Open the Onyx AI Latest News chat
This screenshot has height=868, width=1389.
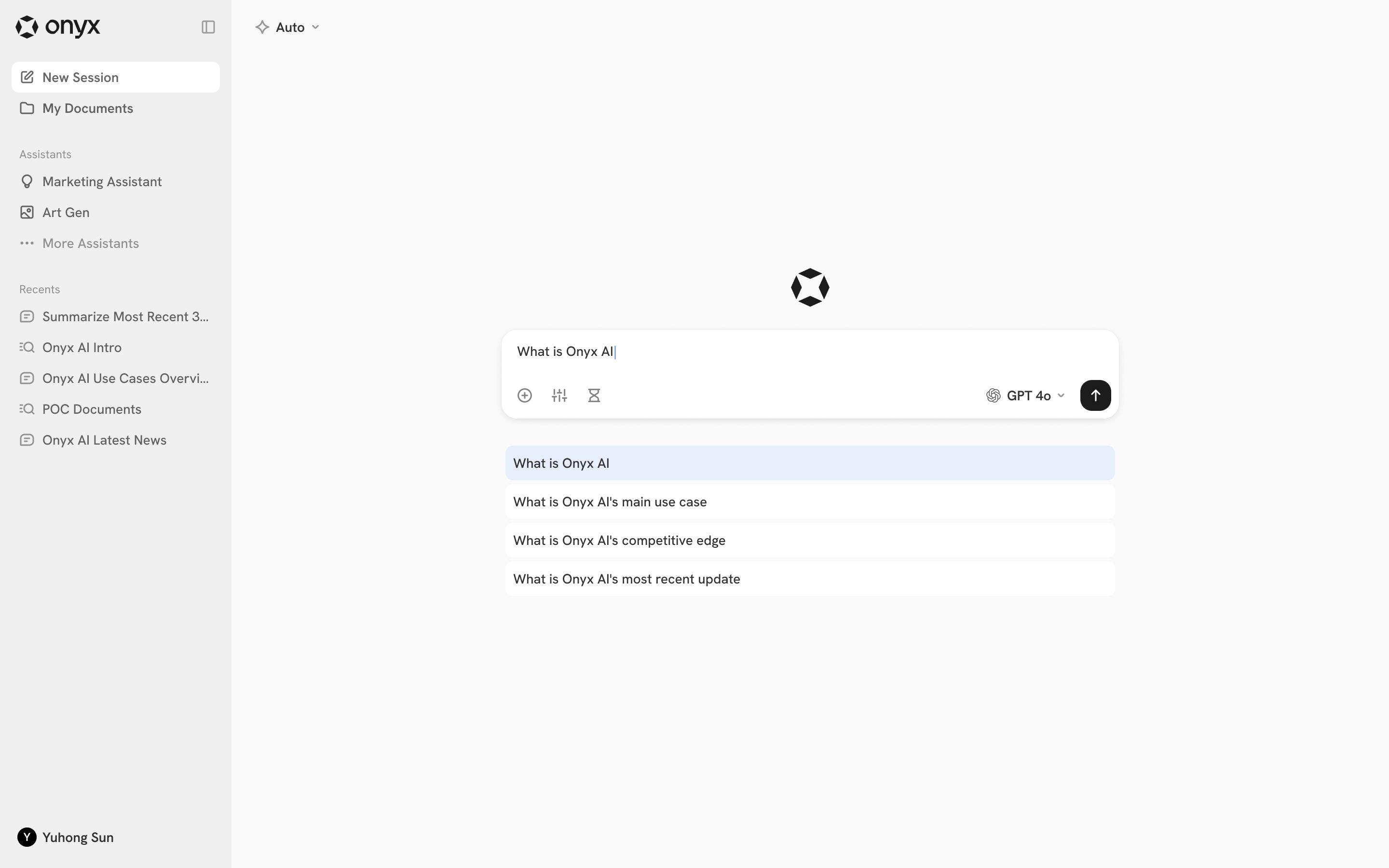(115, 440)
